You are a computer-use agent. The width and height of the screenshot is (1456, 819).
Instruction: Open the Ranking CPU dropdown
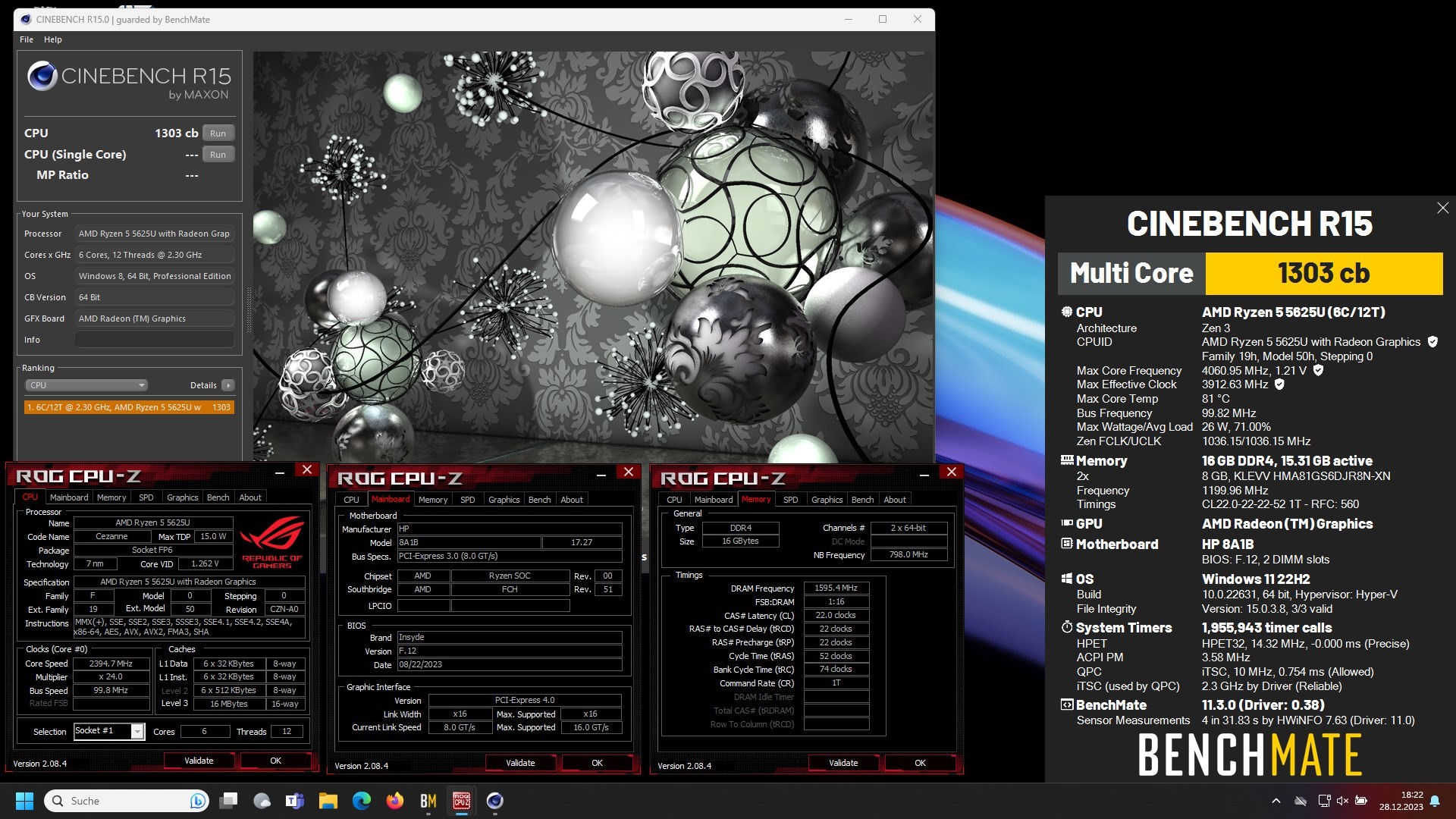(x=86, y=385)
